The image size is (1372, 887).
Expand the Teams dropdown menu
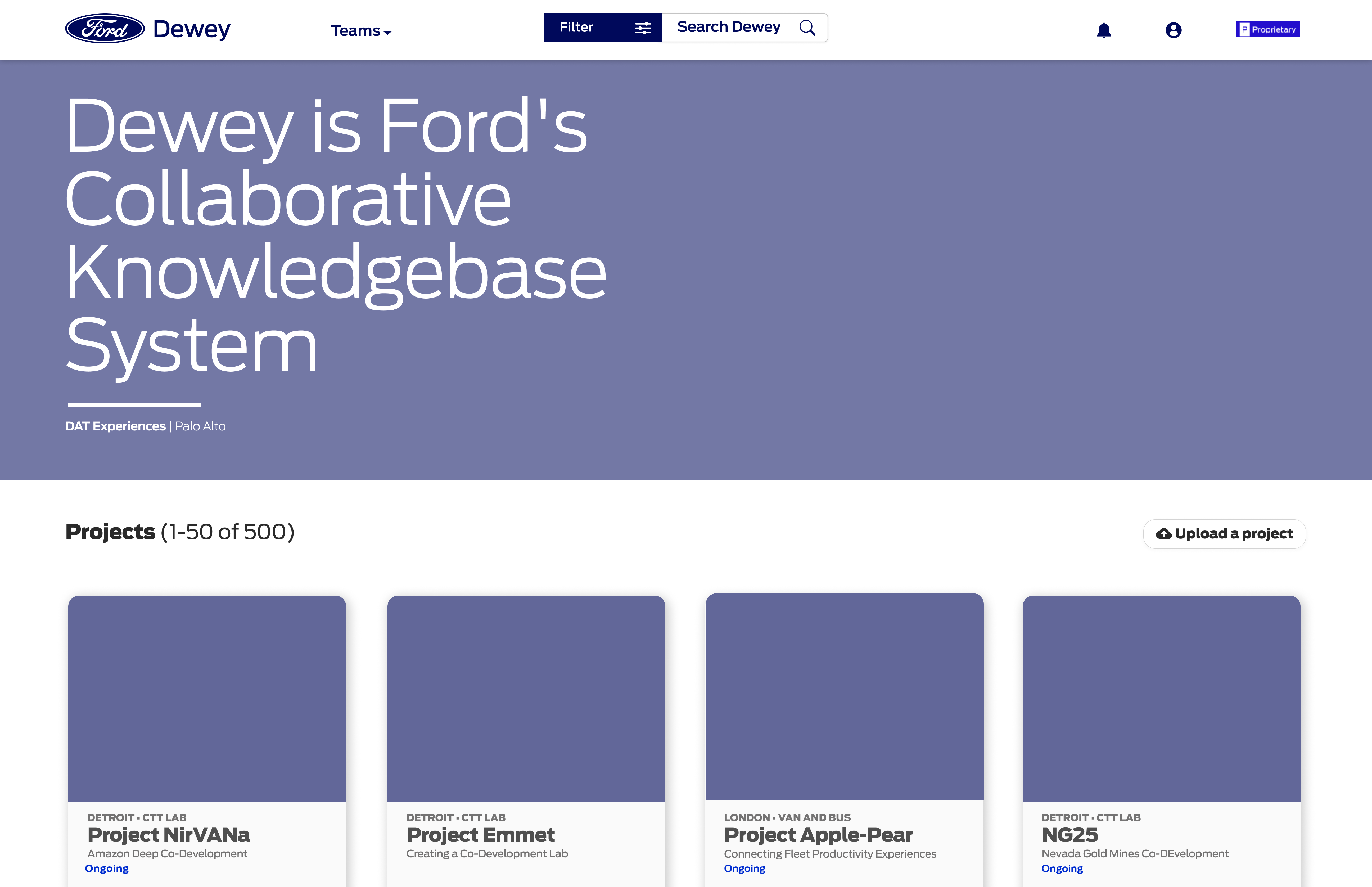click(x=361, y=30)
